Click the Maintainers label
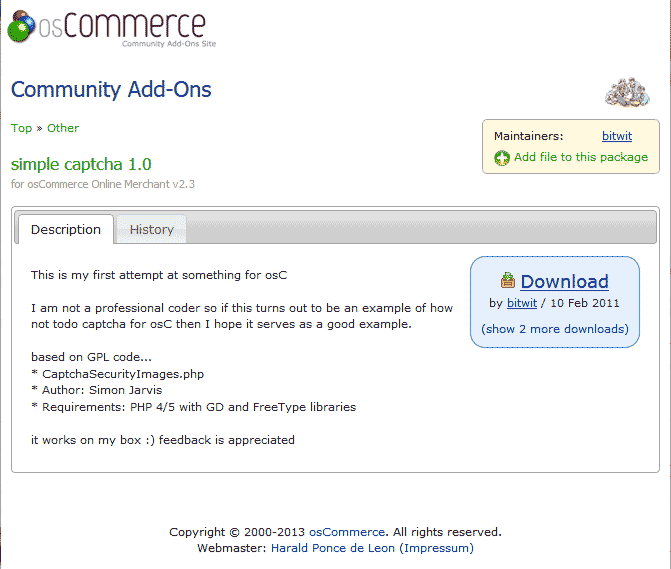The width and height of the screenshot is (671, 569). [528, 136]
